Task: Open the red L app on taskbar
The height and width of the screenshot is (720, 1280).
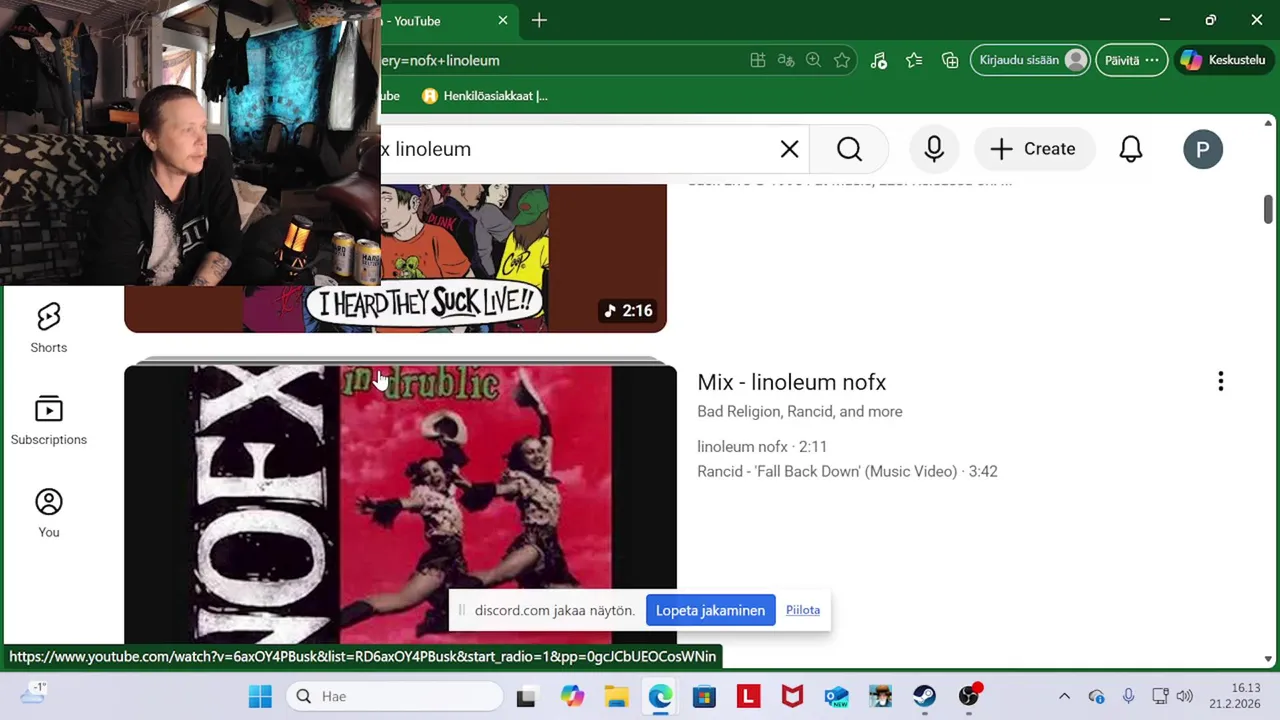Action: click(748, 696)
